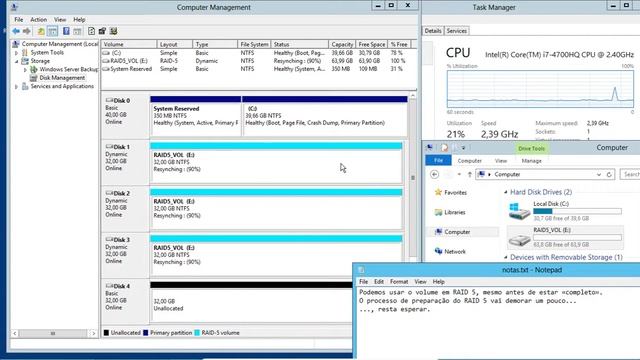
Task: Expand the Windows Server Backup arrow
Action: 25,70
